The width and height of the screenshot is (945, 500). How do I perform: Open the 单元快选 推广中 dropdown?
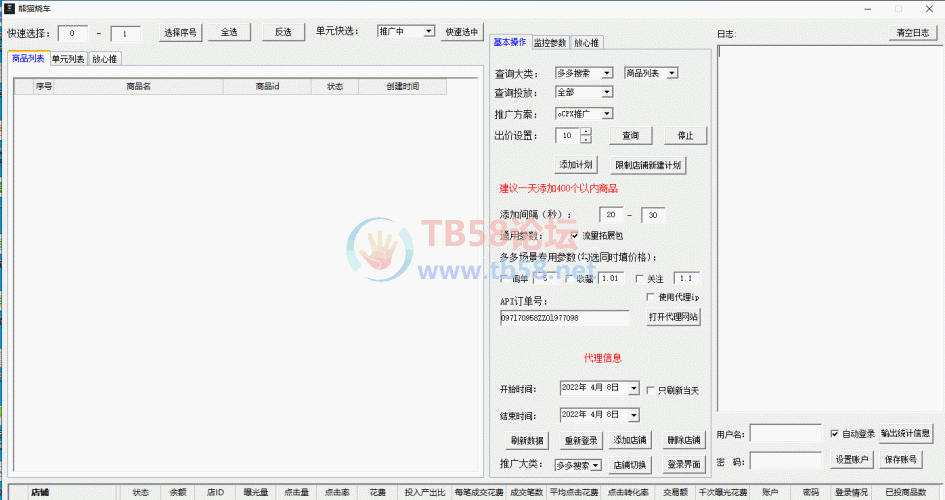tap(406, 32)
